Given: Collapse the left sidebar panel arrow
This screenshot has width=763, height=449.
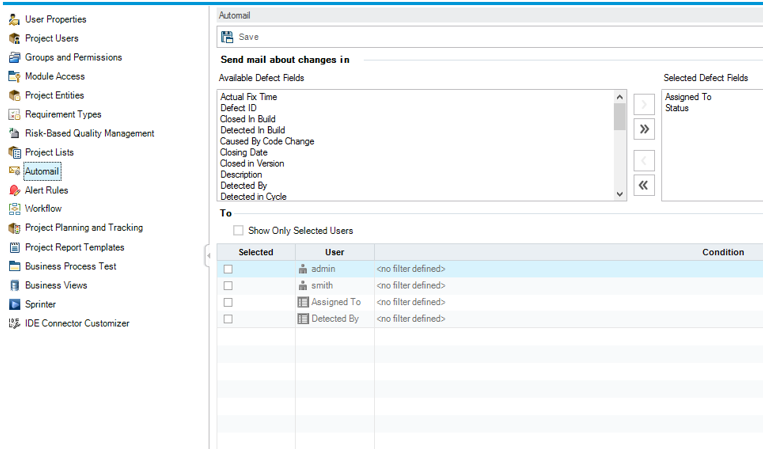Looking at the screenshot, I should click(x=207, y=255).
